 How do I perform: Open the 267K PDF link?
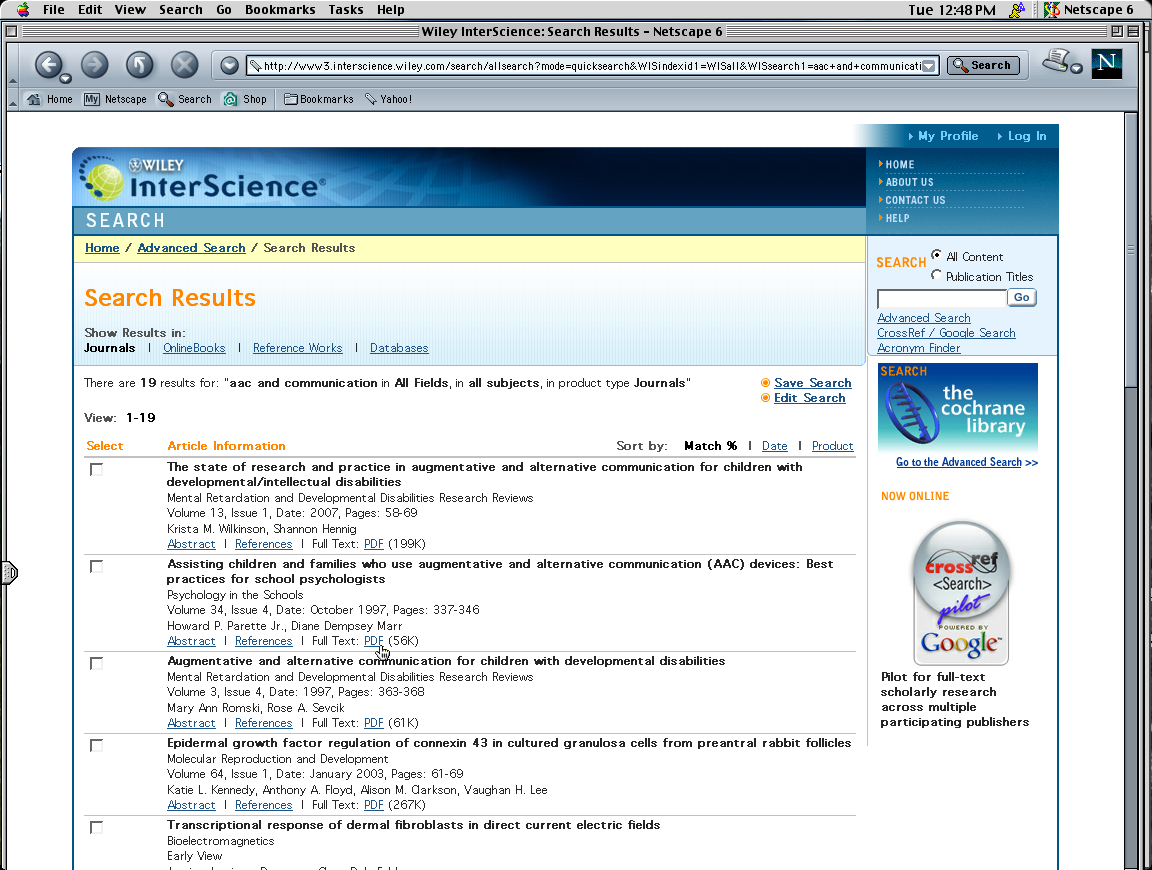tap(374, 805)
